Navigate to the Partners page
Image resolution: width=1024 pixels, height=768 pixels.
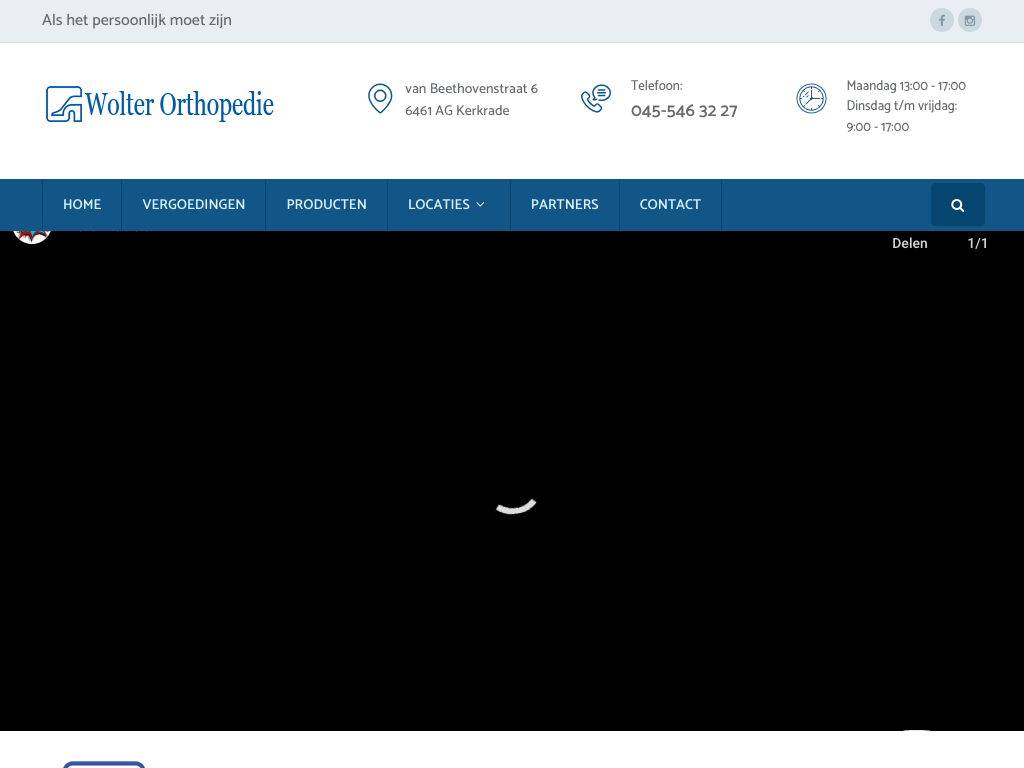564,205
